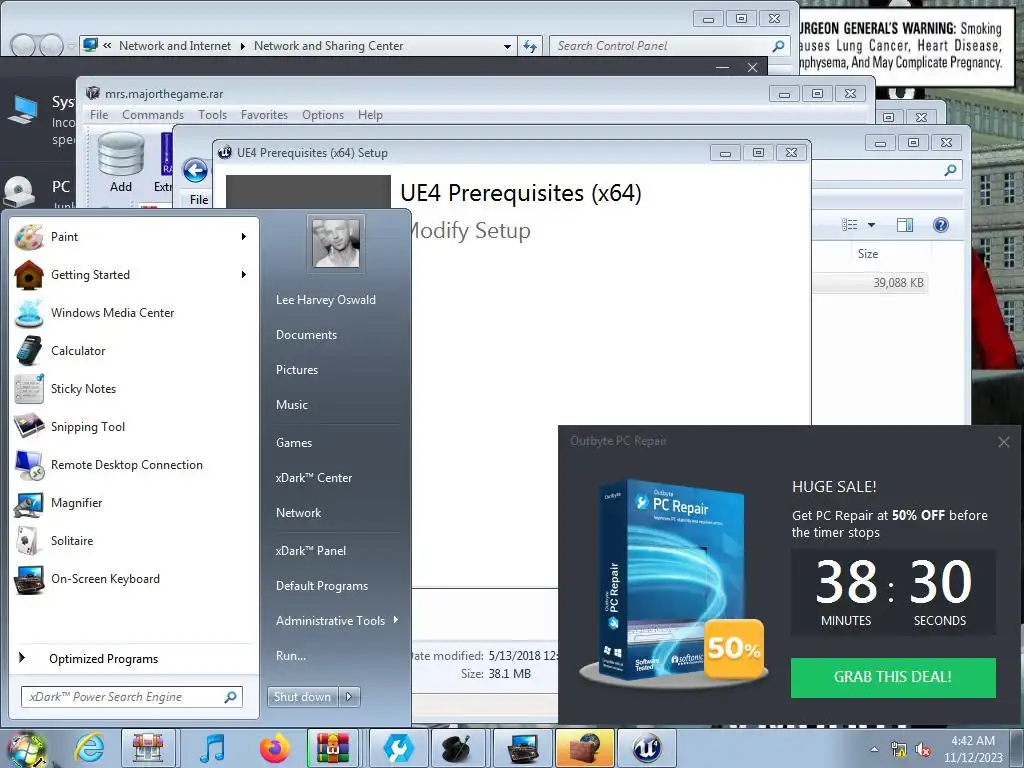
Task: Launch Firefox from taskbar
Action: pyautogui.click(x=274, y=748)
